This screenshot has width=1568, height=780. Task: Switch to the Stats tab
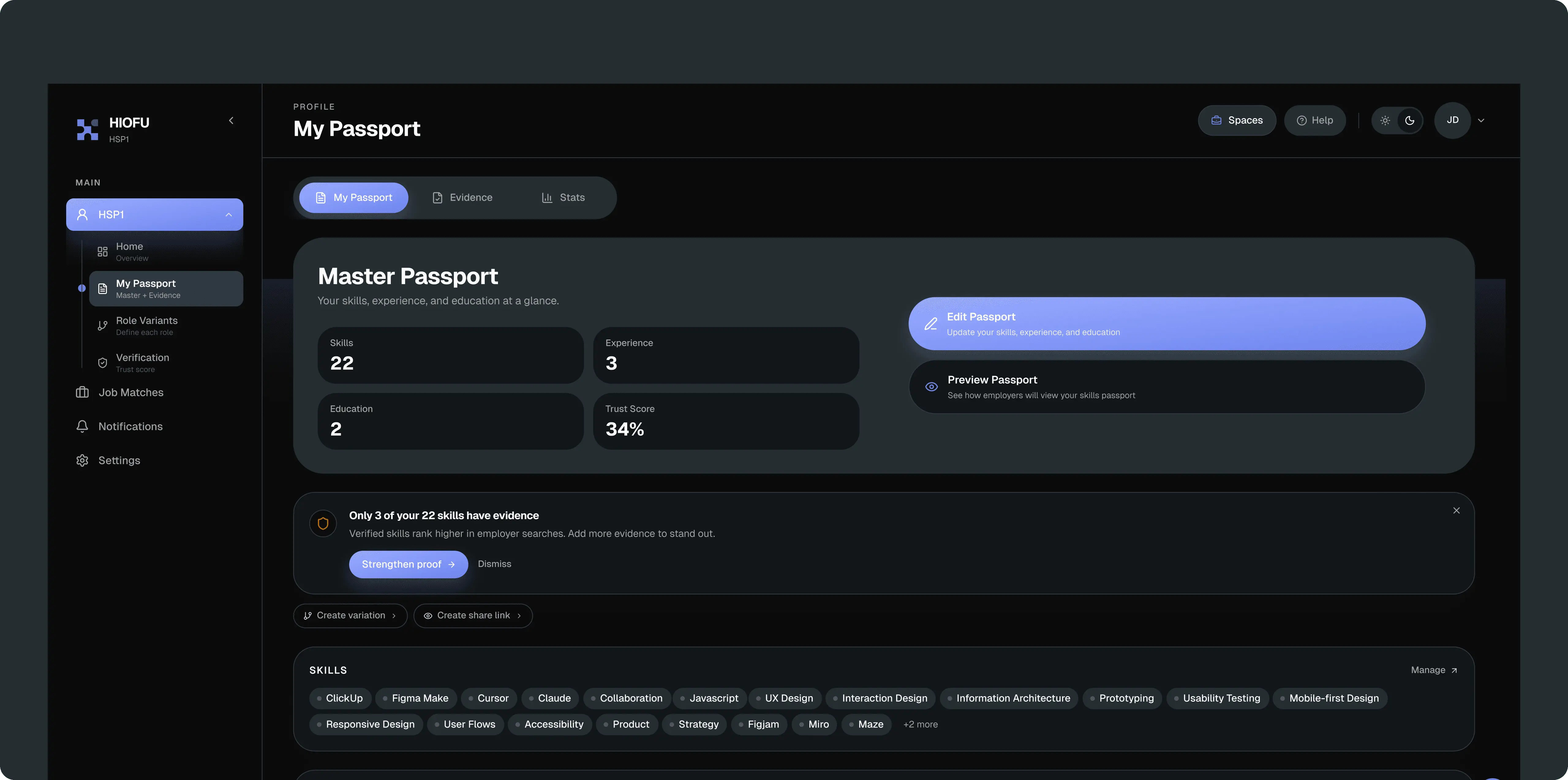(x=563, y=198)
